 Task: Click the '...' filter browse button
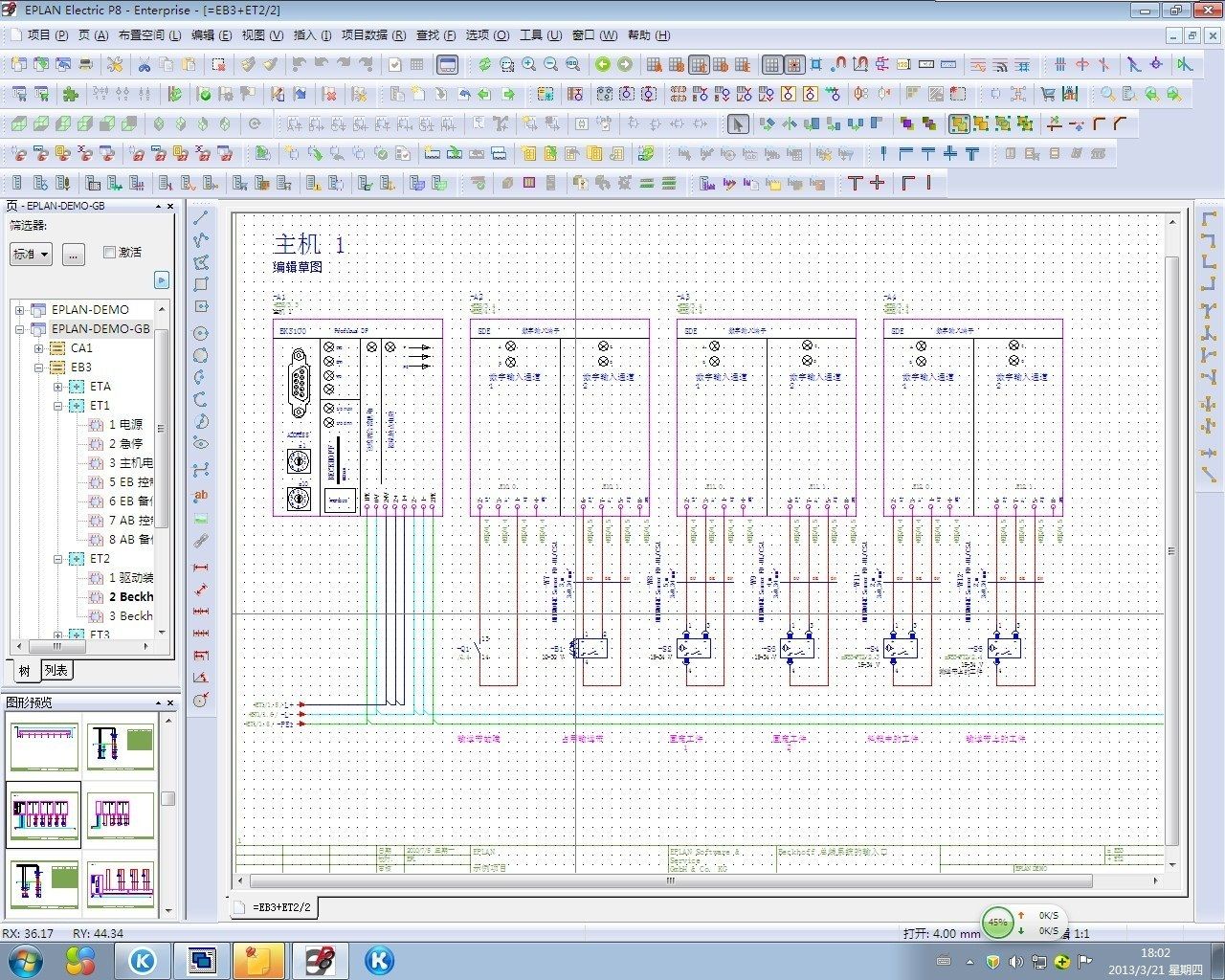point(74,254)
